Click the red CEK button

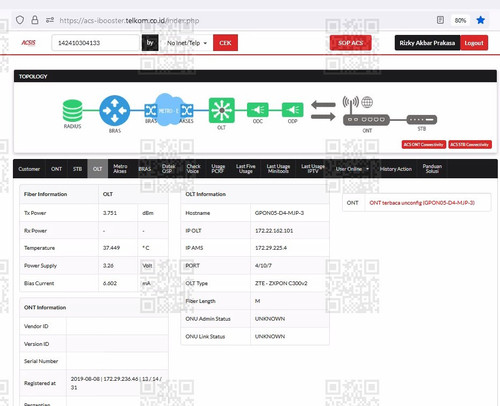[x=225, y=43]
